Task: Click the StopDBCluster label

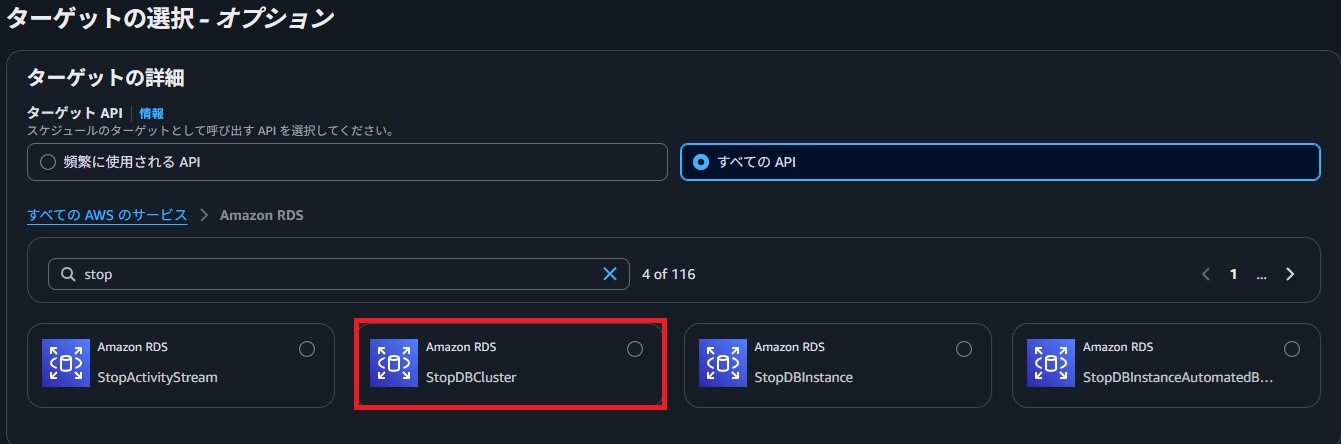Action: click(x=471, y=378)
